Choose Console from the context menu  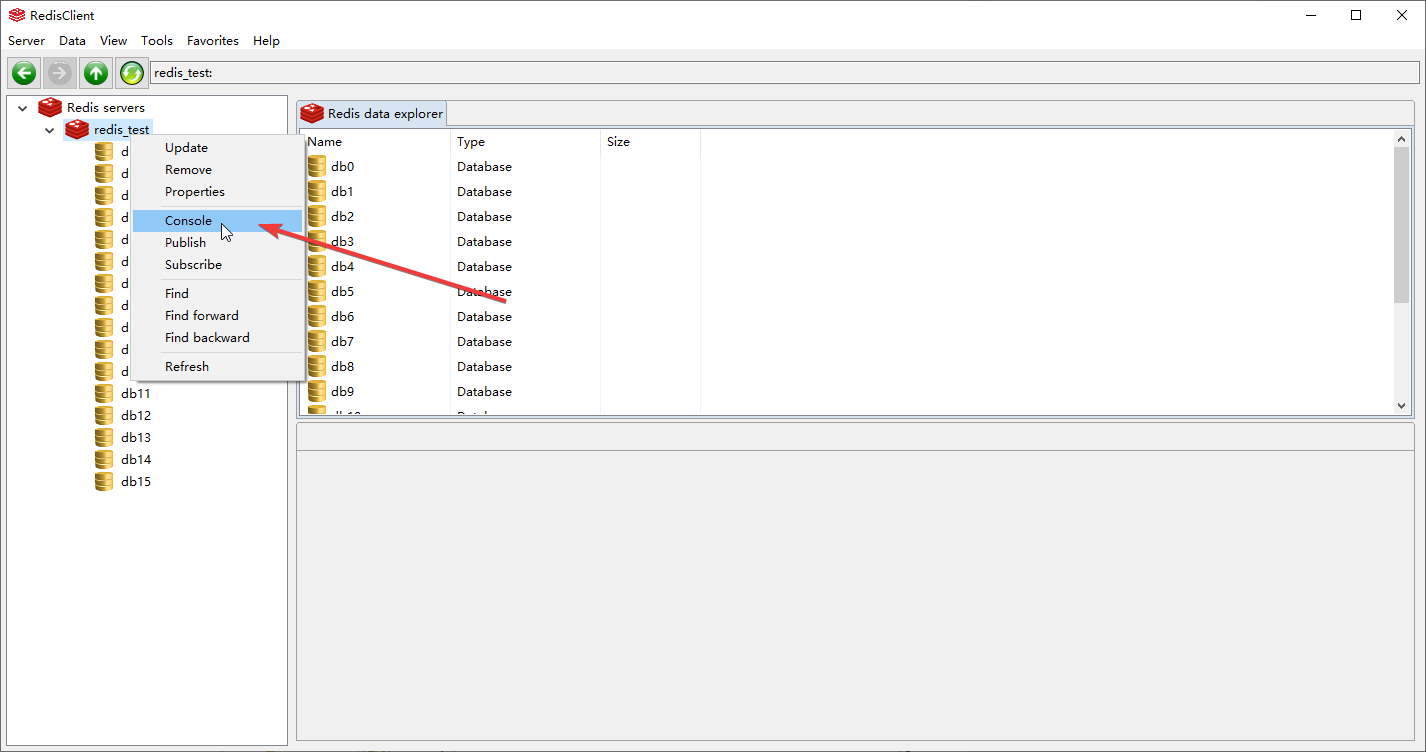[188, 221]
